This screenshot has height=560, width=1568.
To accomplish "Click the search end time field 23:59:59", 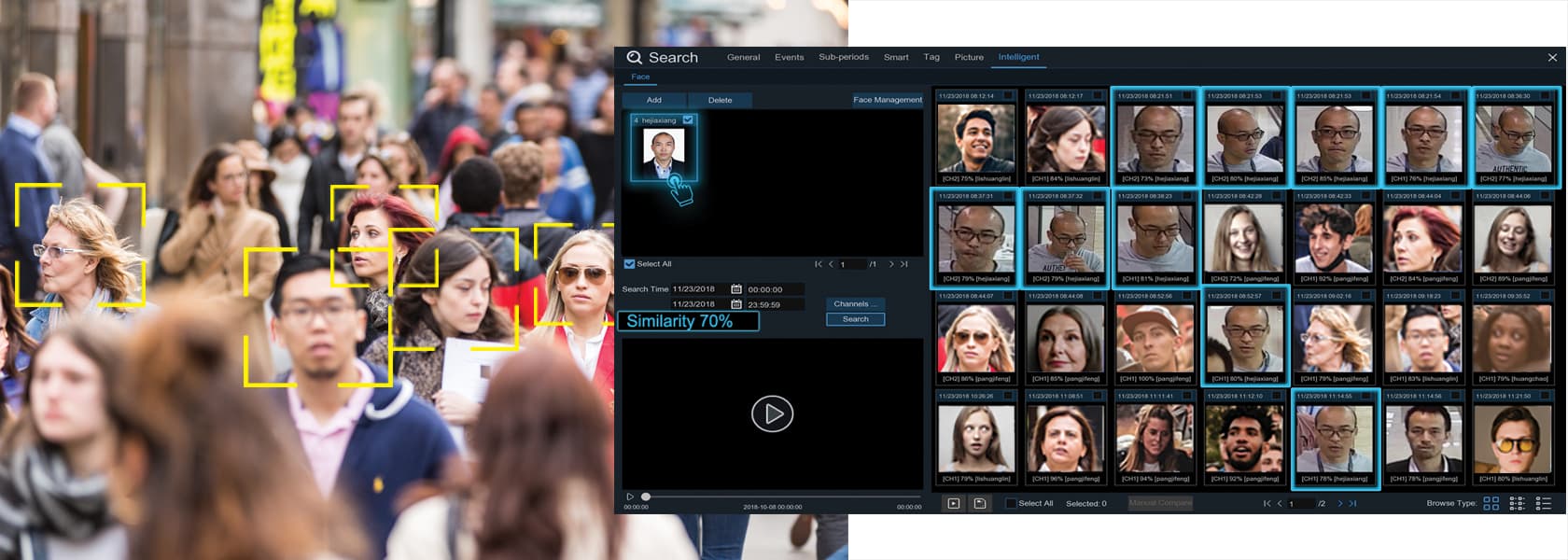I will tap(775, 304).
